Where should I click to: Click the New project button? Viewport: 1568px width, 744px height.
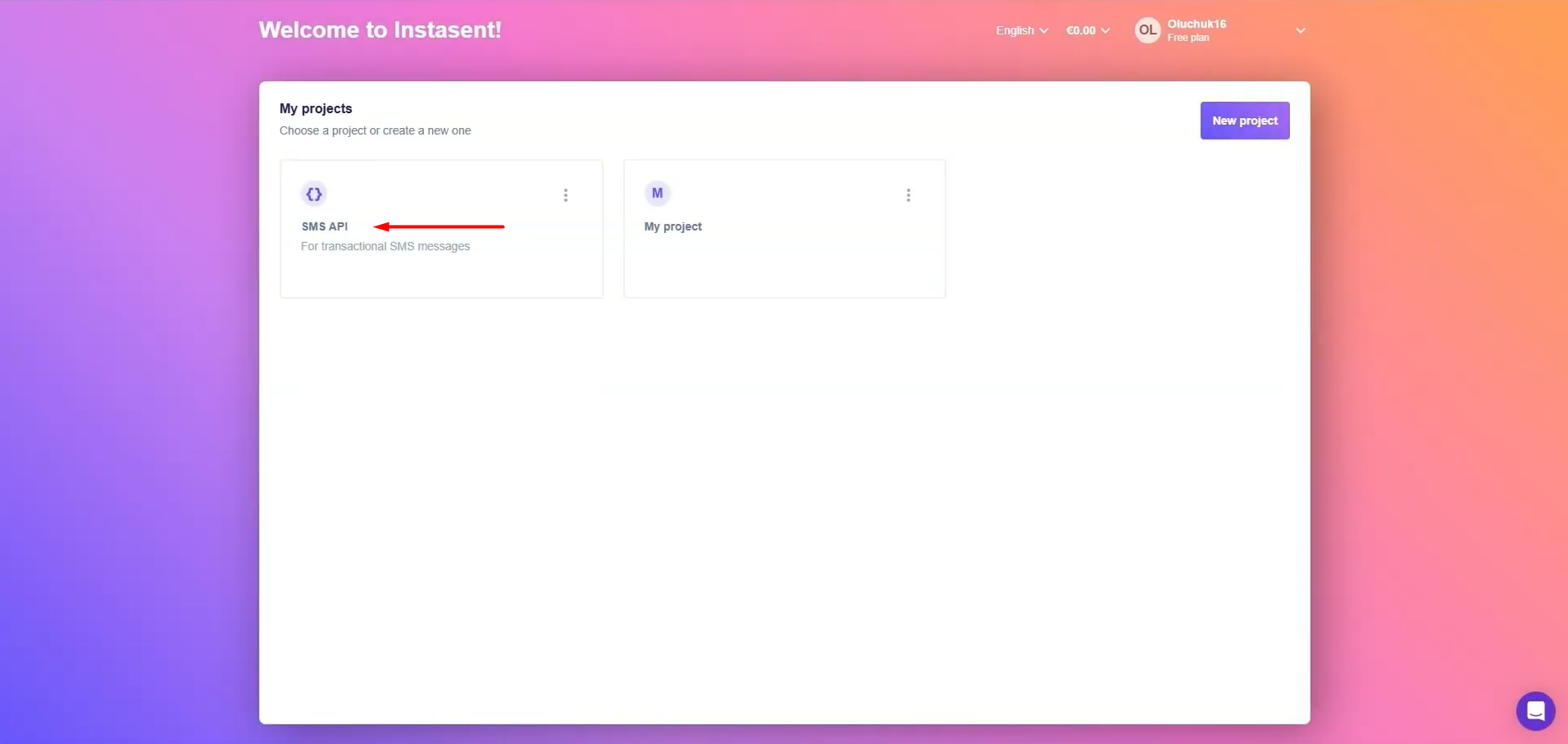[1245, 121]
